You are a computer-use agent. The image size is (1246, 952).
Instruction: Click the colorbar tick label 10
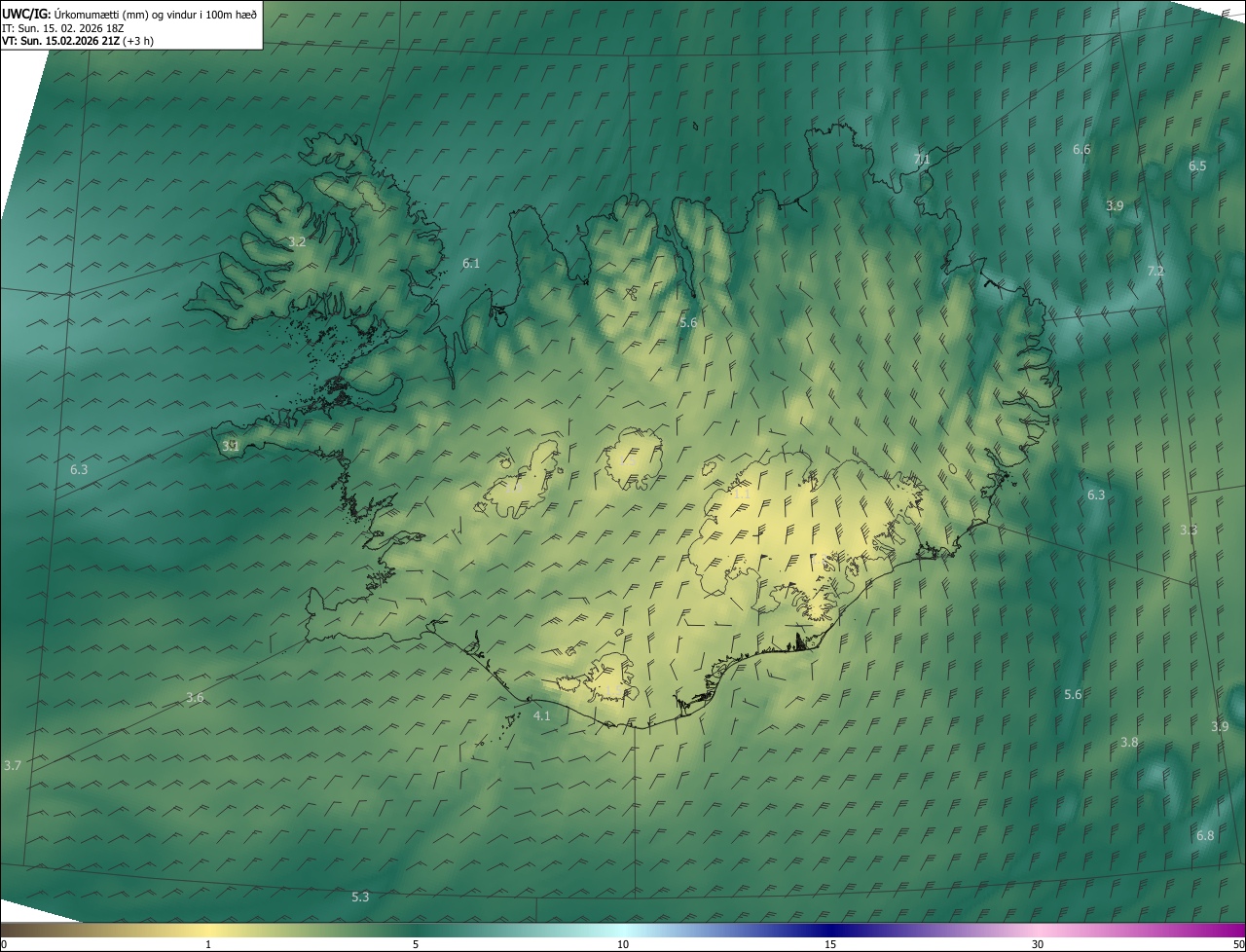click(x=623, y=944)
